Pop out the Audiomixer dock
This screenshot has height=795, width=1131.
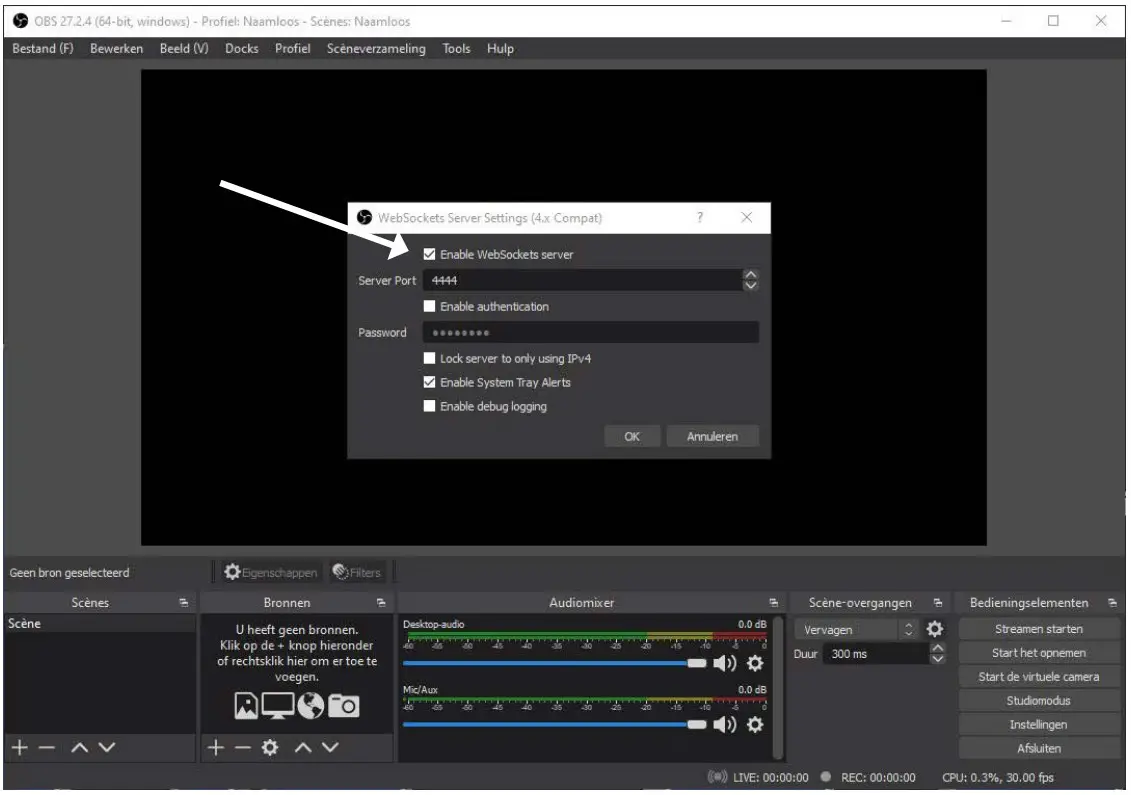coord(773,602)
